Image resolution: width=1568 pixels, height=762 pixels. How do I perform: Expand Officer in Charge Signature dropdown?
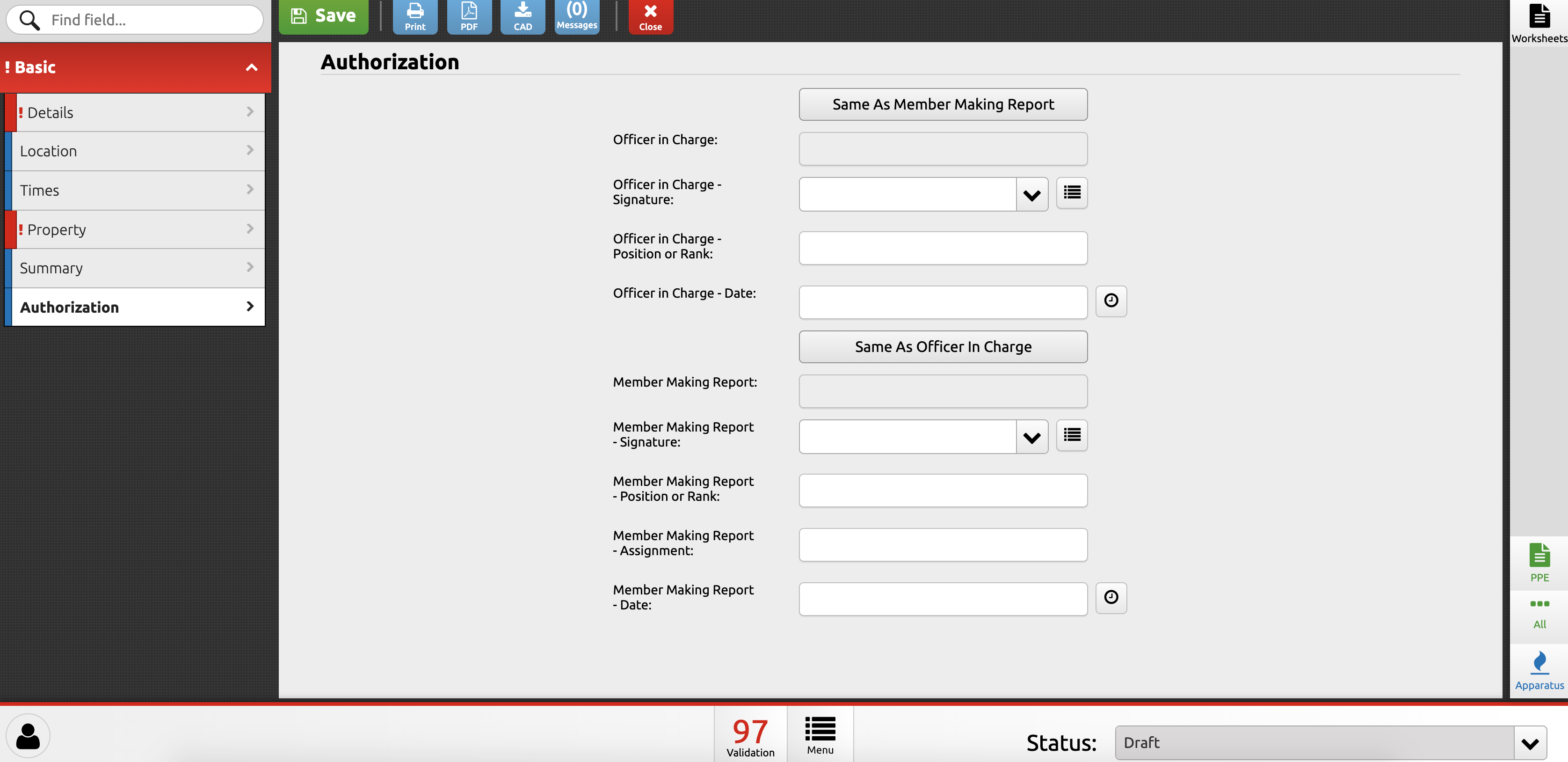[1031, 195]
